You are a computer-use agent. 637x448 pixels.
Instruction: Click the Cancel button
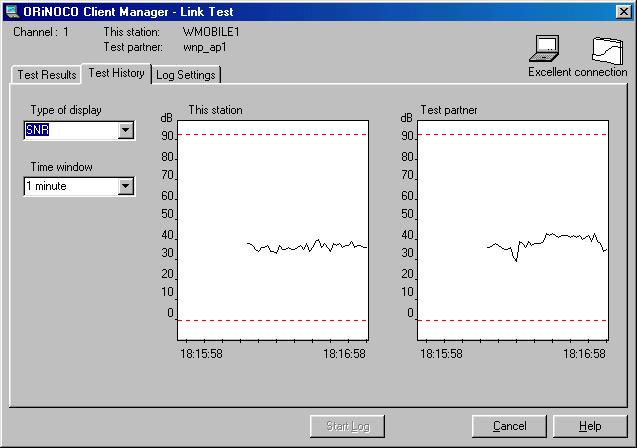[x=510, y=426]
